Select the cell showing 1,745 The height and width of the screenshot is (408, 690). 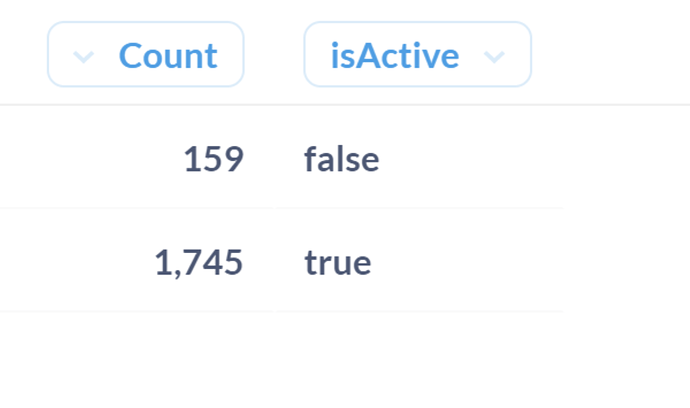tap(199, 263)
